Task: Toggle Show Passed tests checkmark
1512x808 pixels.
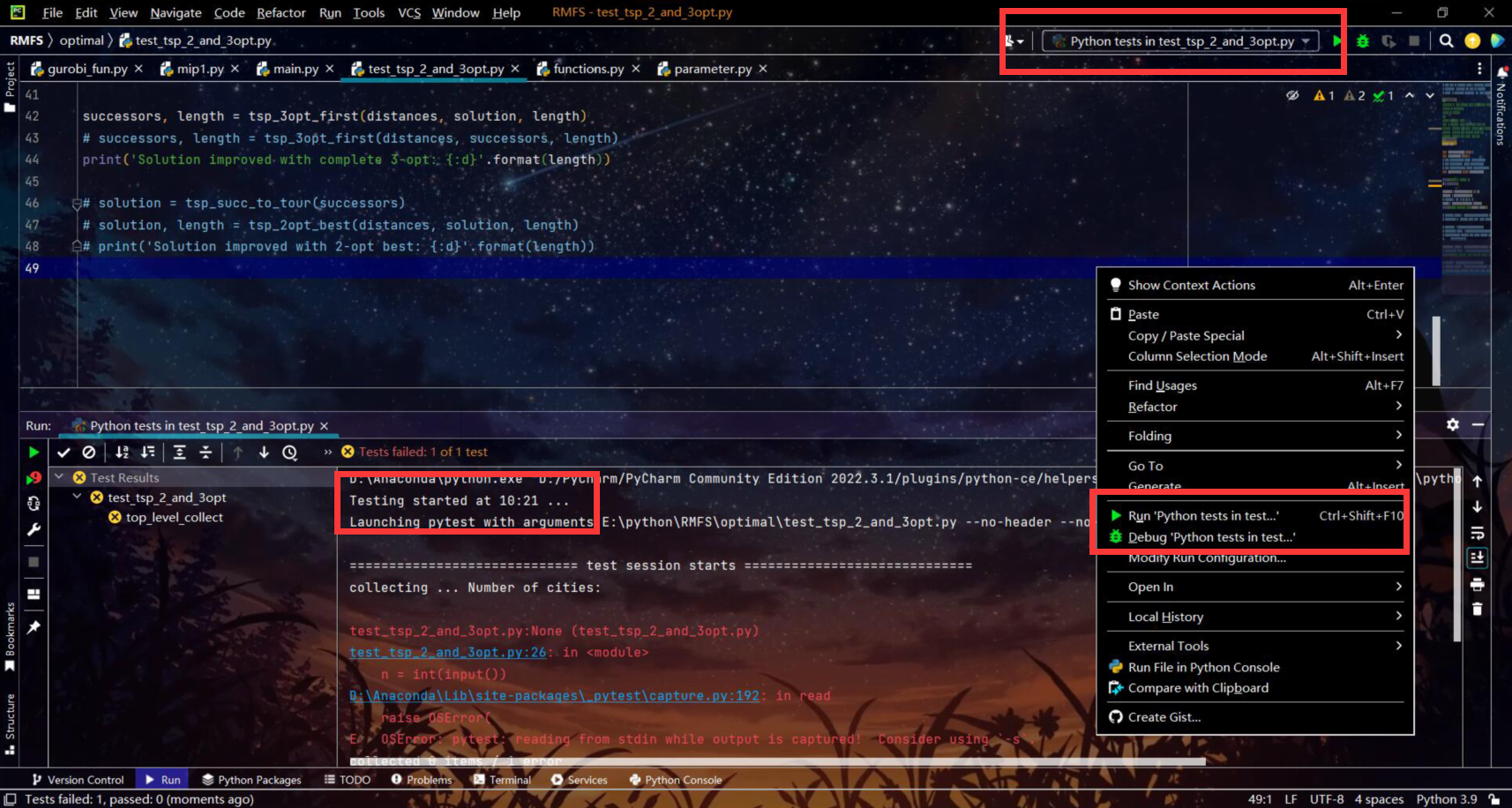Action: [64, 453]
